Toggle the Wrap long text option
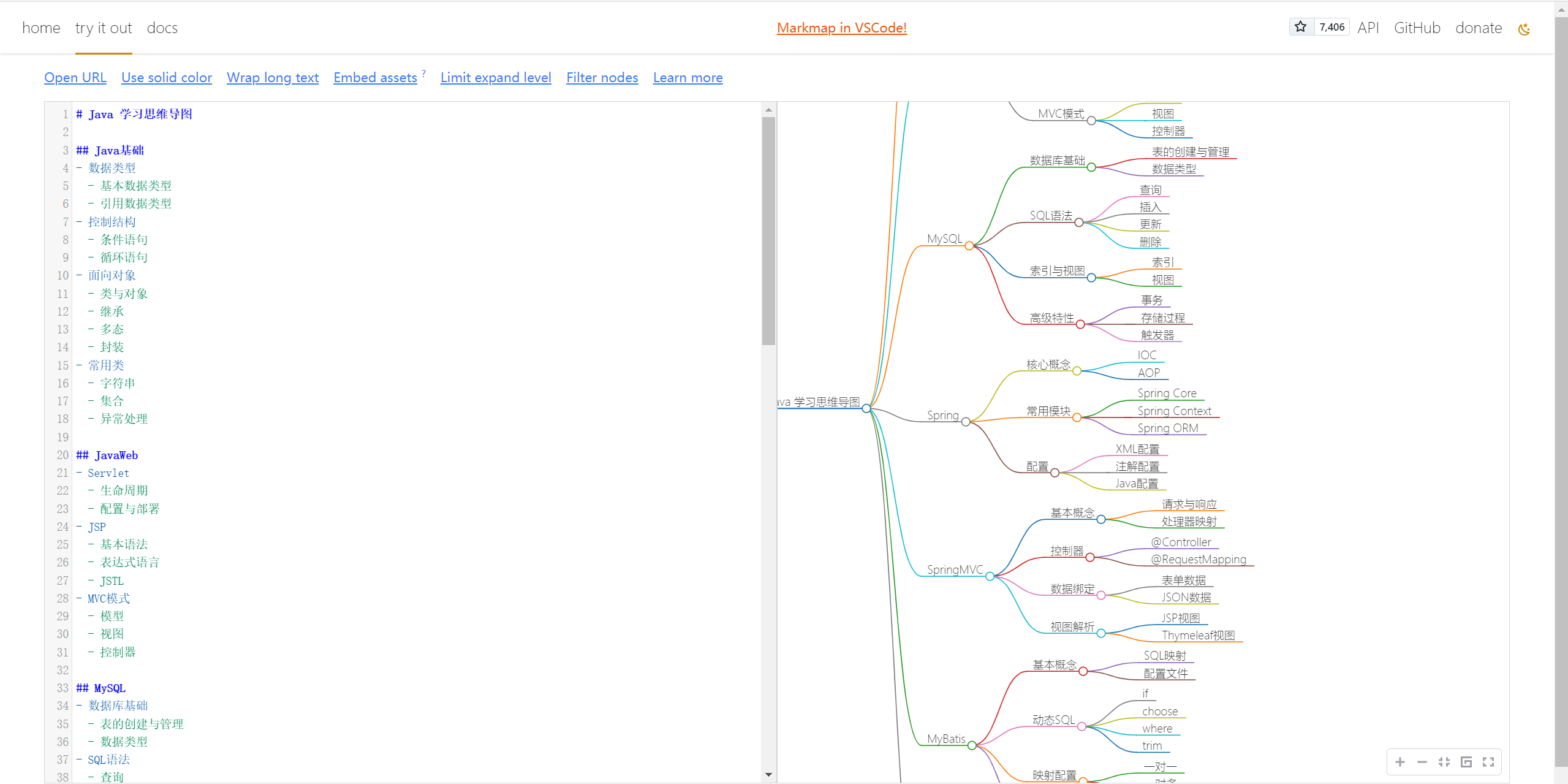Screen dimensions: 1568x784 click(x=273, y=78)
